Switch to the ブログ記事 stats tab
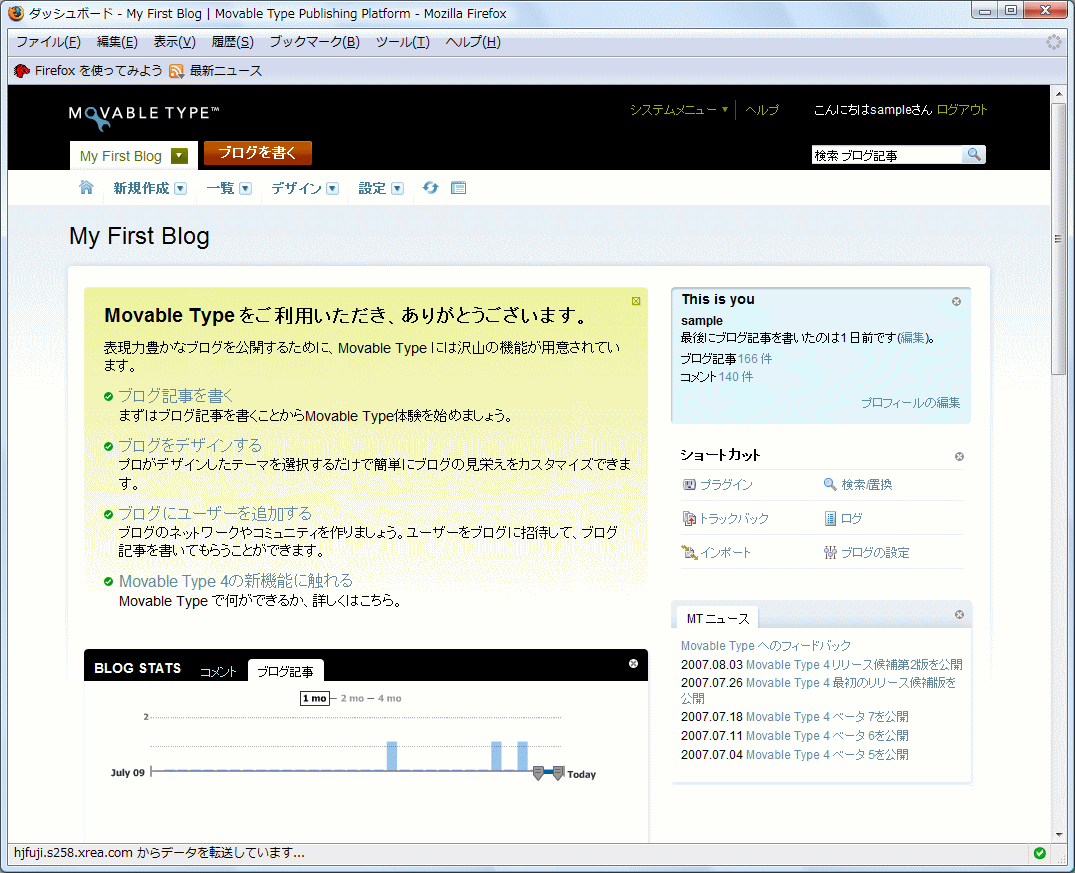 pyautogui.click(x=285, y=671)
